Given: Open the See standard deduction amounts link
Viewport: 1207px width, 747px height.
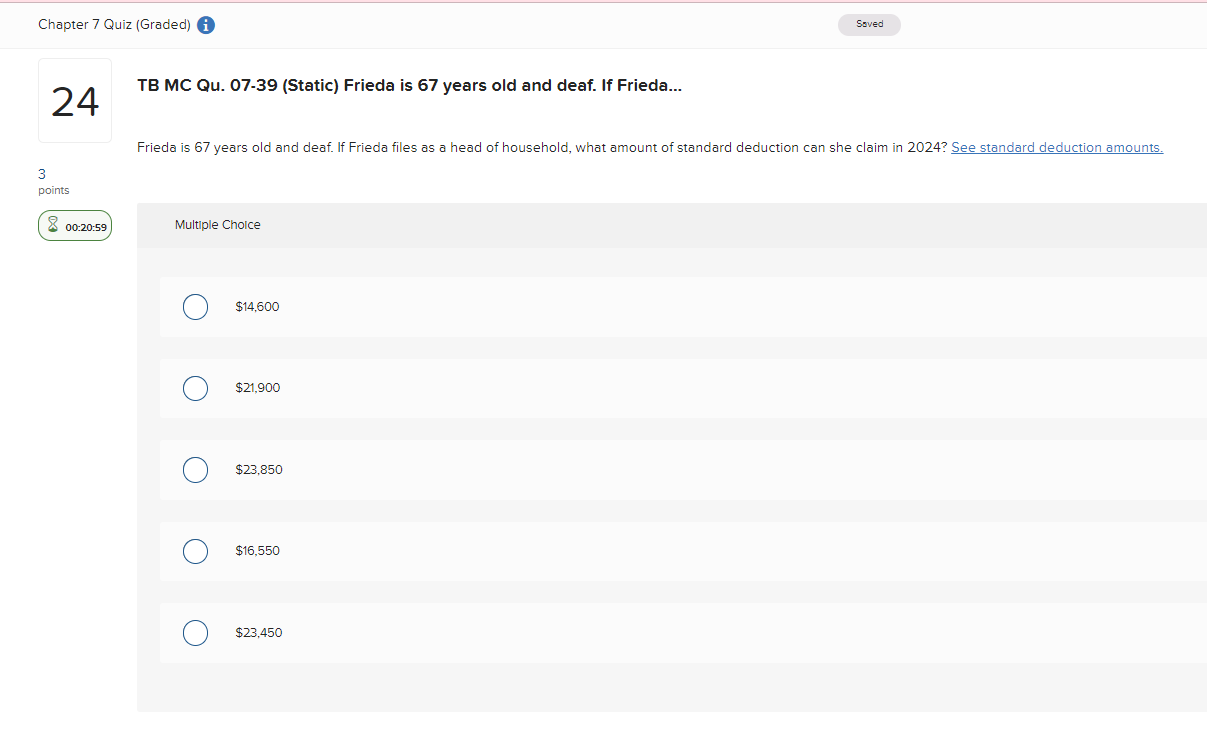Looking at the screenshot, I should coord(1056,148).
